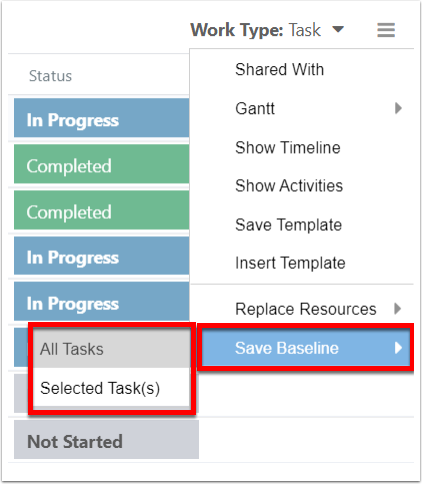Choose Selected Task(s) baseline option
This screenshot has height=484, width=422.
(x=112, y=388)
